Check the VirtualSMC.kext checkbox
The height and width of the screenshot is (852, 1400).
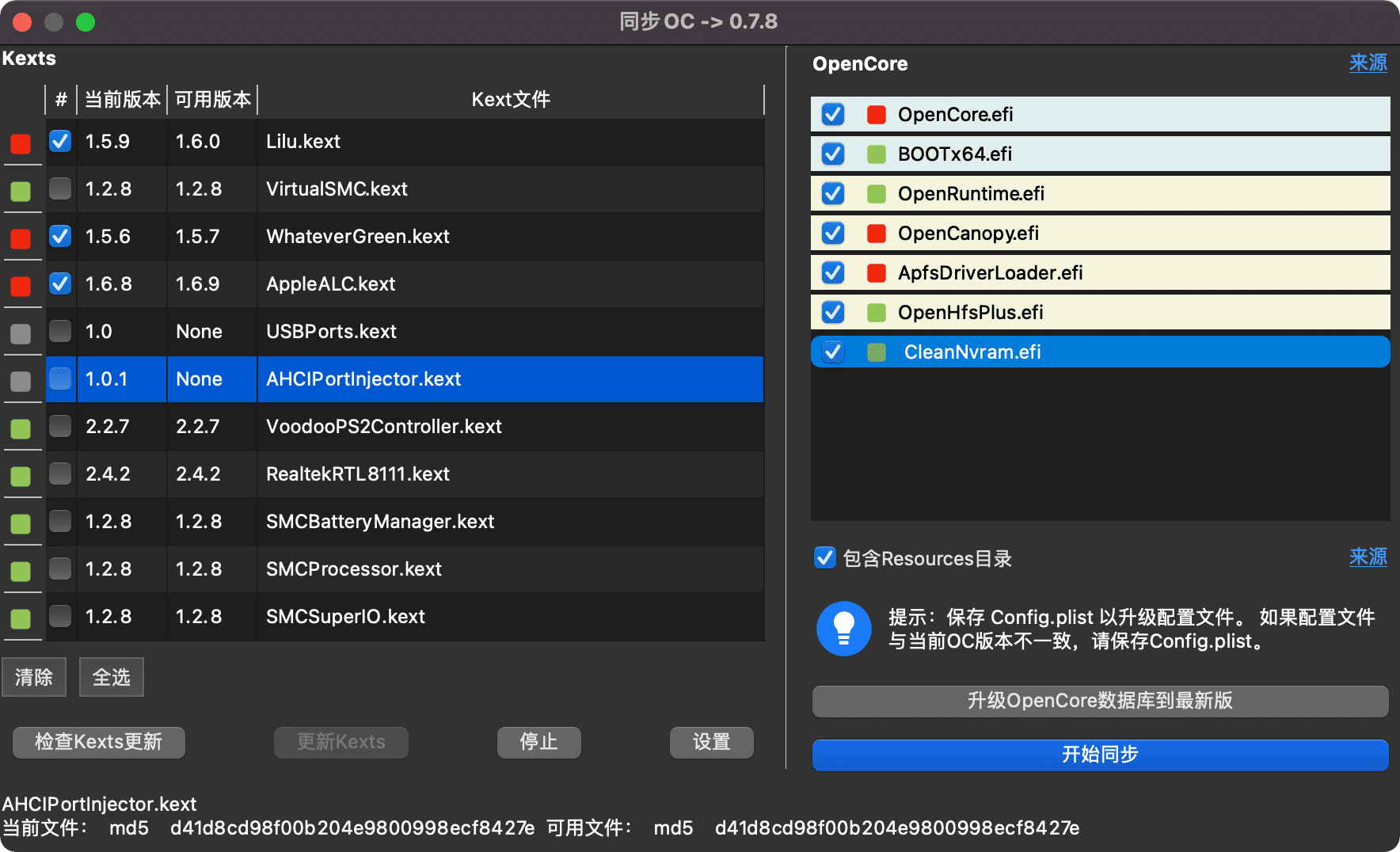coord(60,188)
